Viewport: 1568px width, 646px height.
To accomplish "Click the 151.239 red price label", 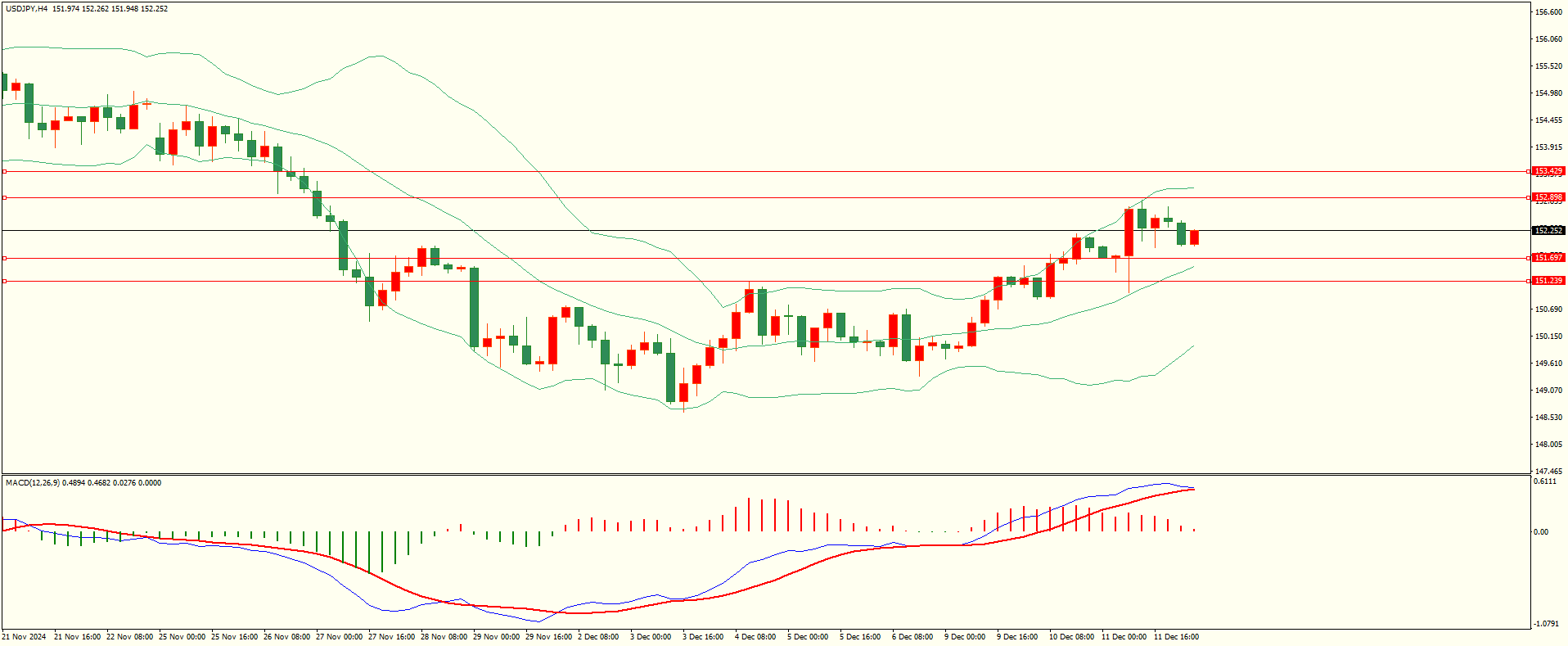I will tap(1548, 281).
